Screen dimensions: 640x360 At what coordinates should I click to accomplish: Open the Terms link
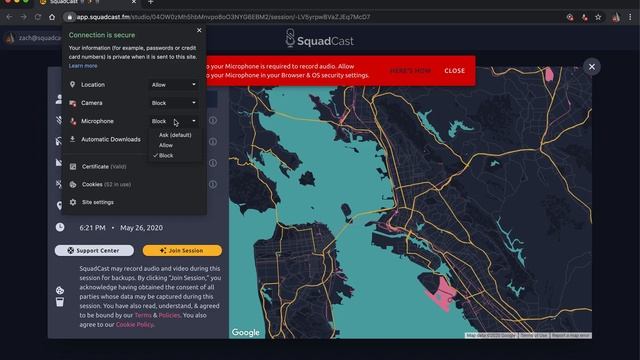(143, 315)
